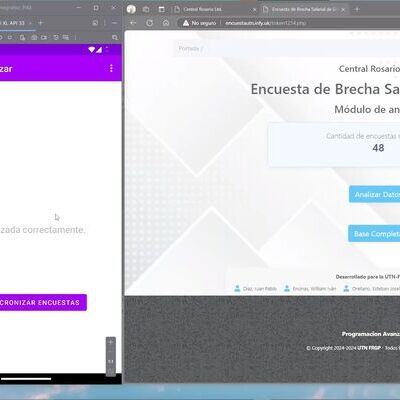
Task: Open the browser workspaces icon
Action: click(x=146, y=9)
